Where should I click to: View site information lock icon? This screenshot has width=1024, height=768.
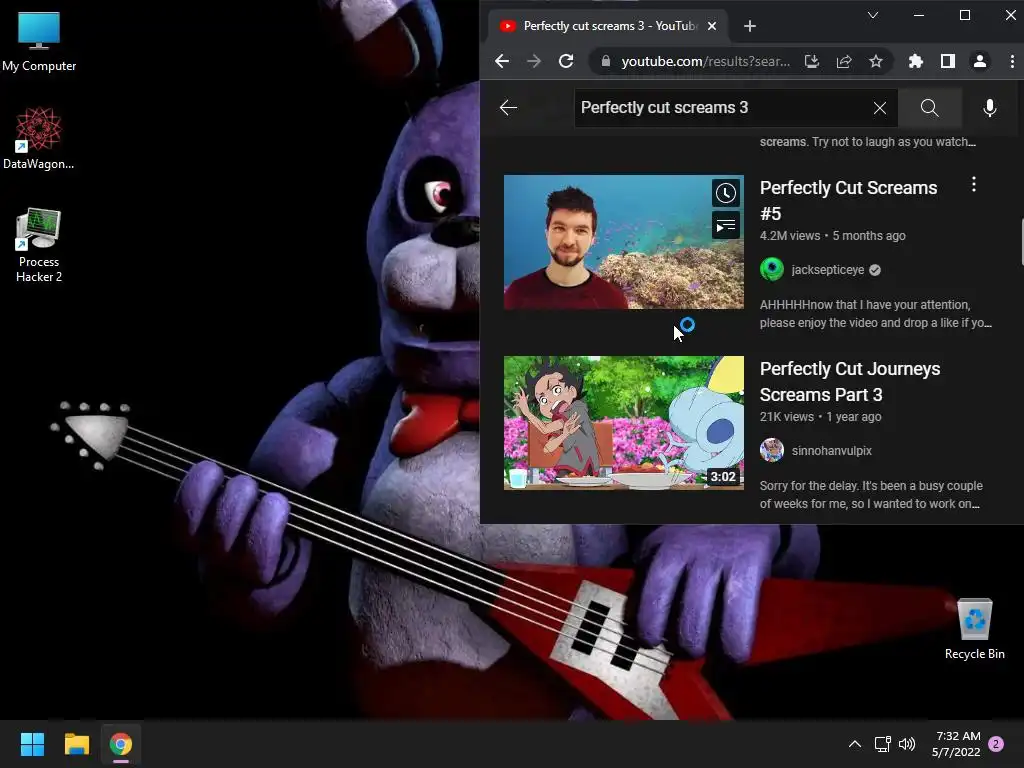point(606,61)
